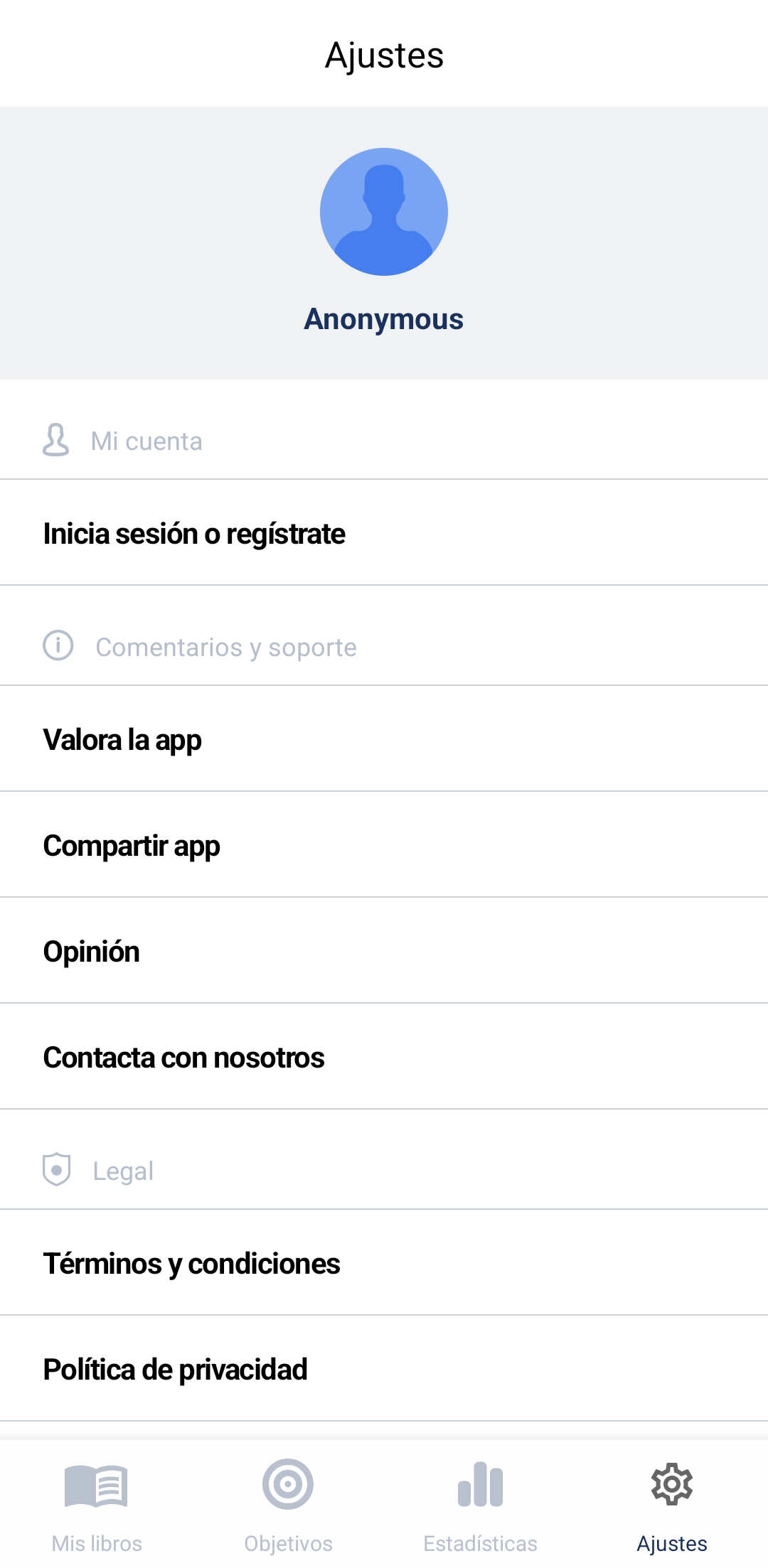Click the info icon beside Comentarios y soporte
This screenshot has height=1568, width=768.
(58, 645)
